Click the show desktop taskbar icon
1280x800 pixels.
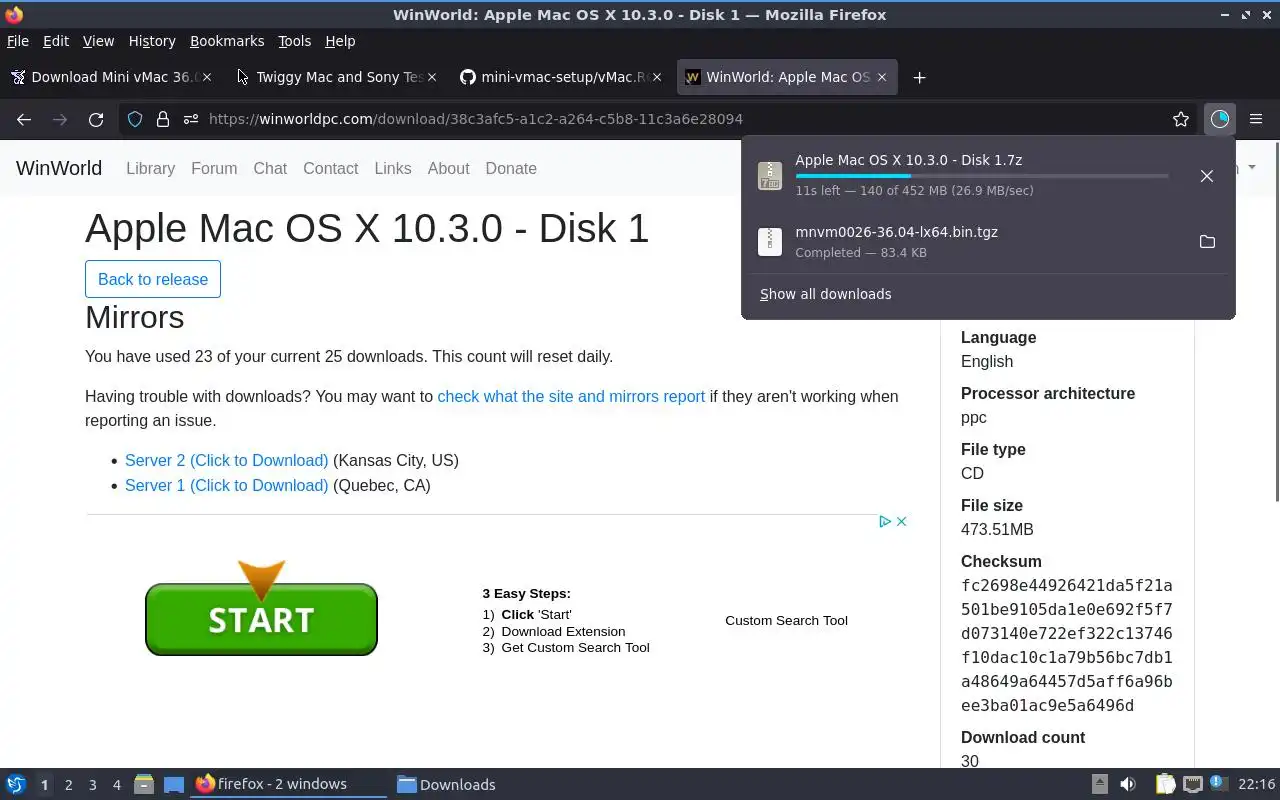[174, 784]
